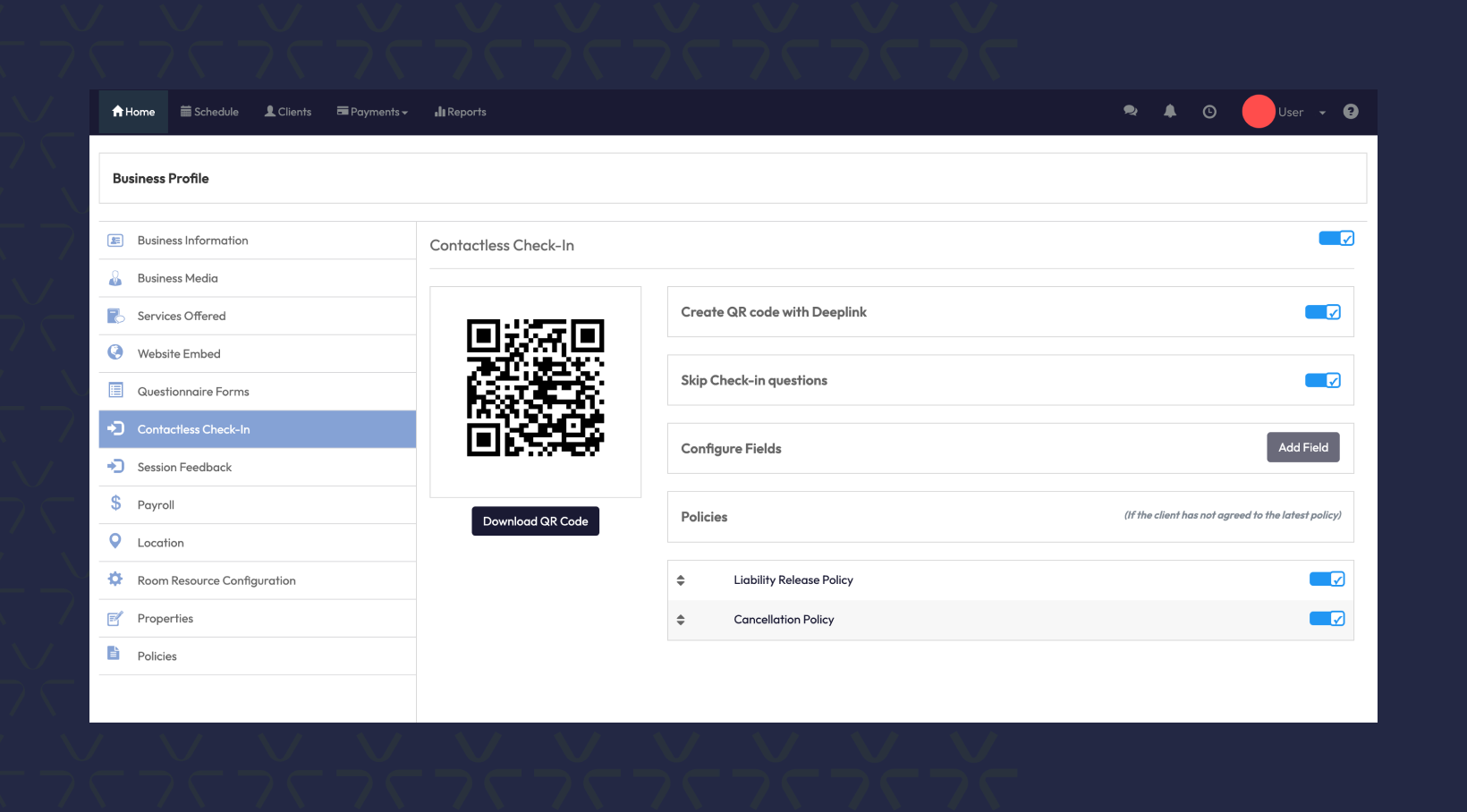This screenshot has height=812, width=1467.
Task: Click the Cancellation Policy reorder arrows
Action: (681, 620)
